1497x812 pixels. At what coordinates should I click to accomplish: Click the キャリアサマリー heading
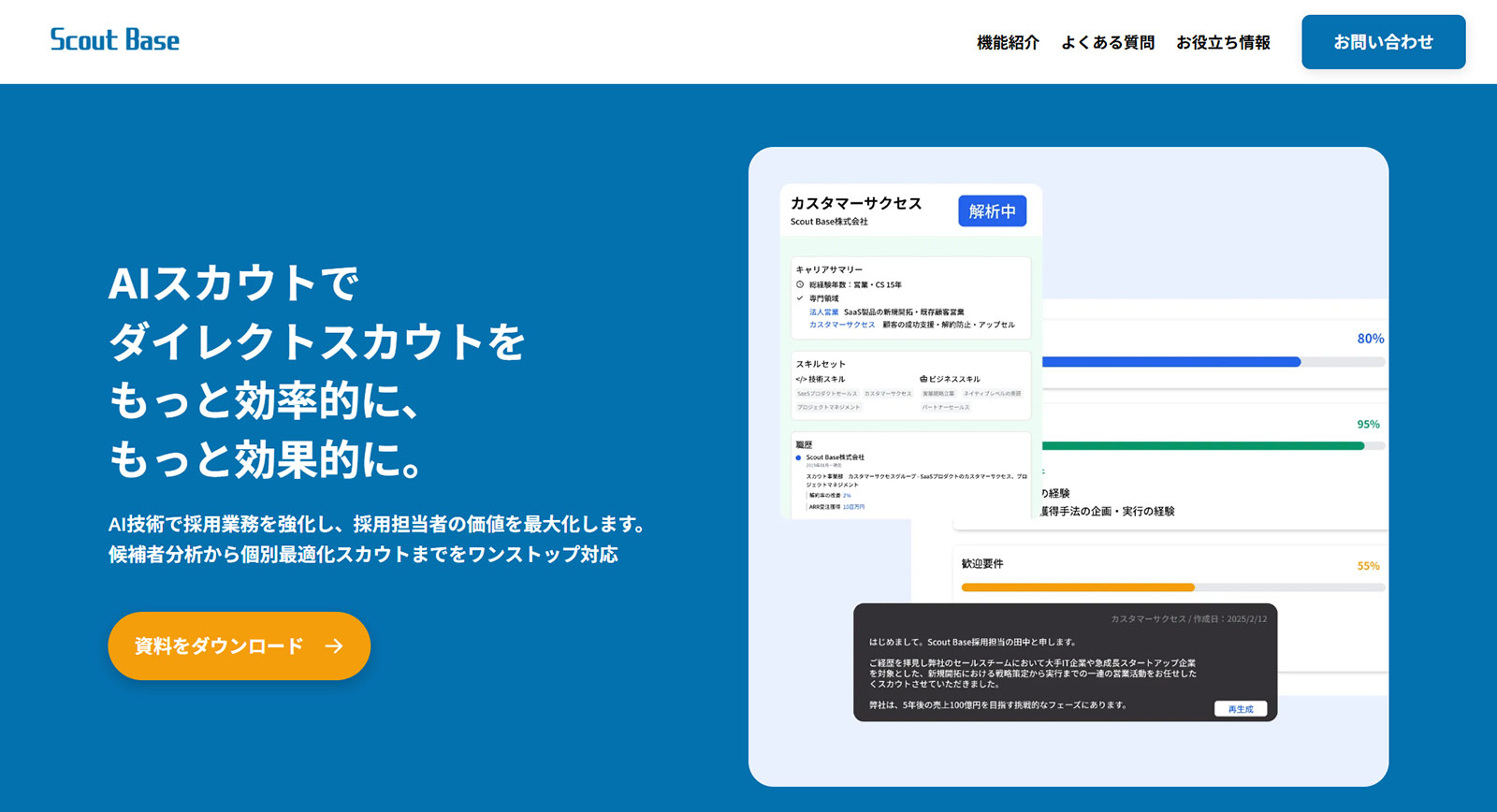(x=829, y=269)
